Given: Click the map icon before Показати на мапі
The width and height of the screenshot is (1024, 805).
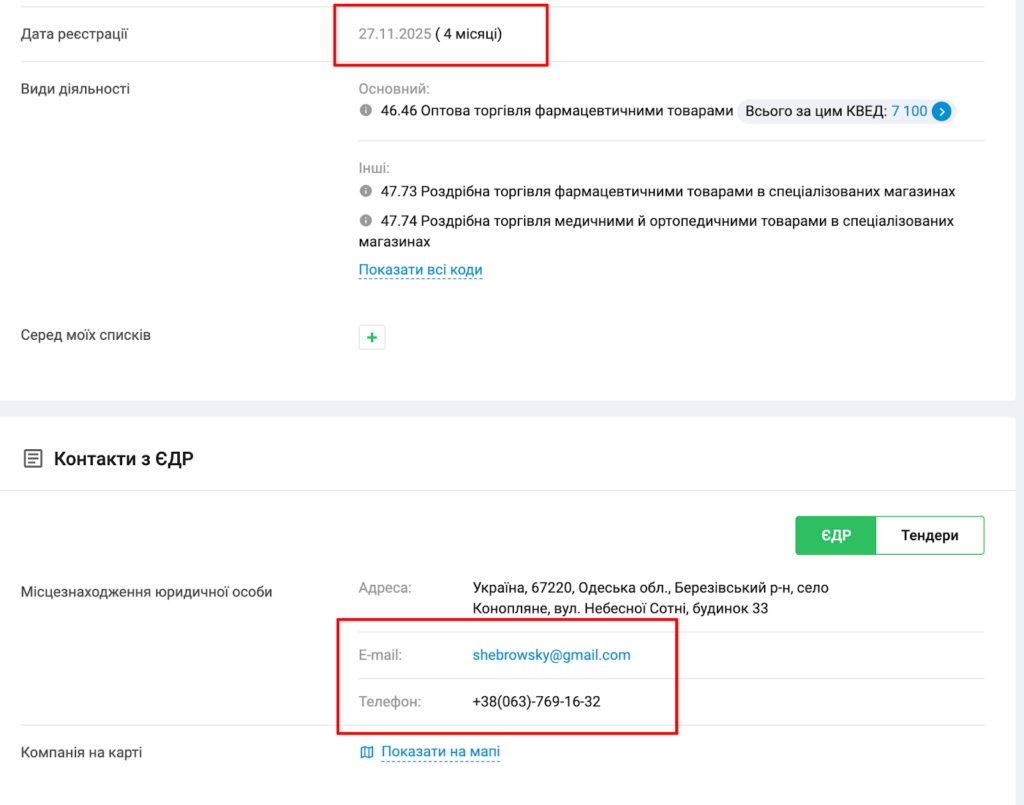Looking at the screenshot, I should click(x=367, y=752).
